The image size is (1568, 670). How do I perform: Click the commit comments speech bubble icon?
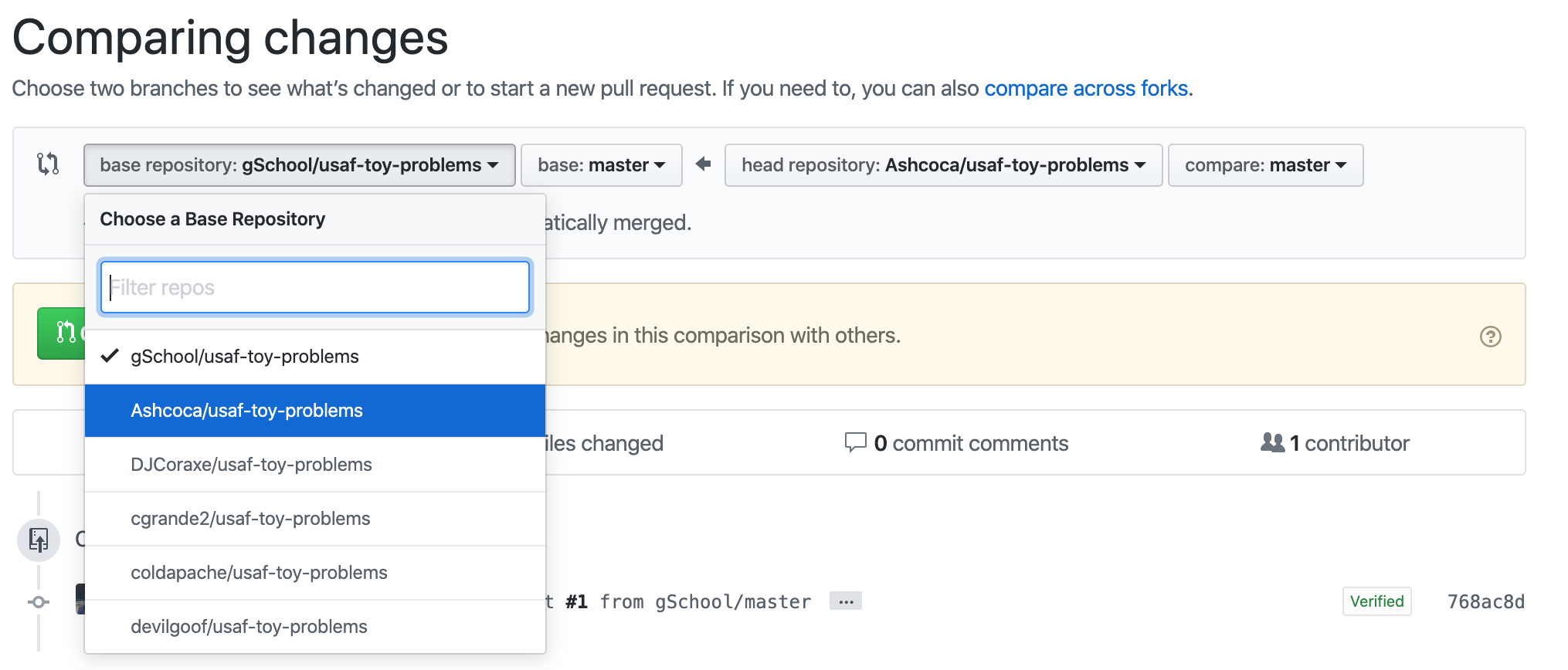click(x=855, y=442)
